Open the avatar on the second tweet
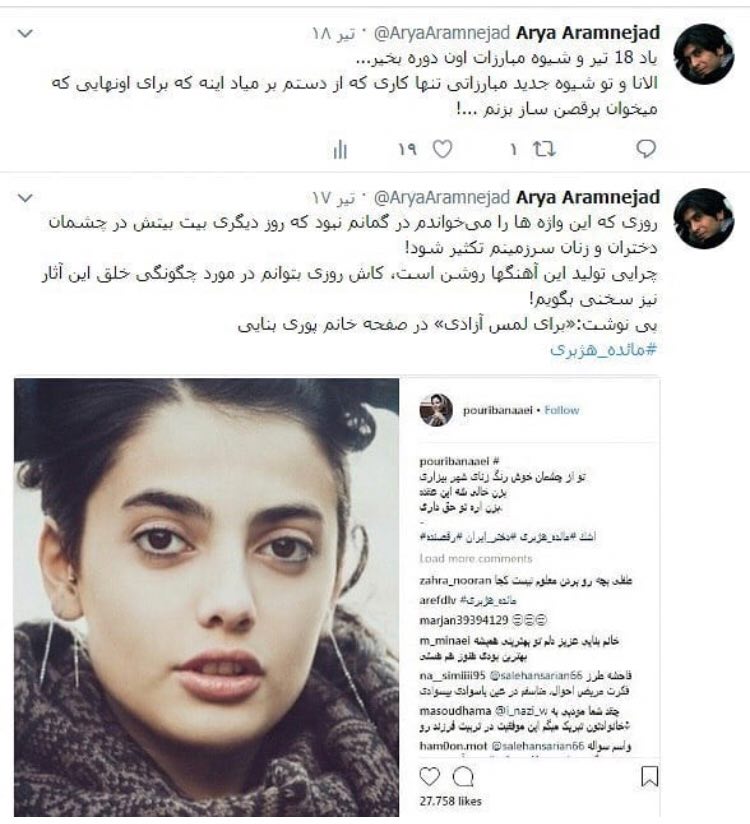 [x=704, y=218]
